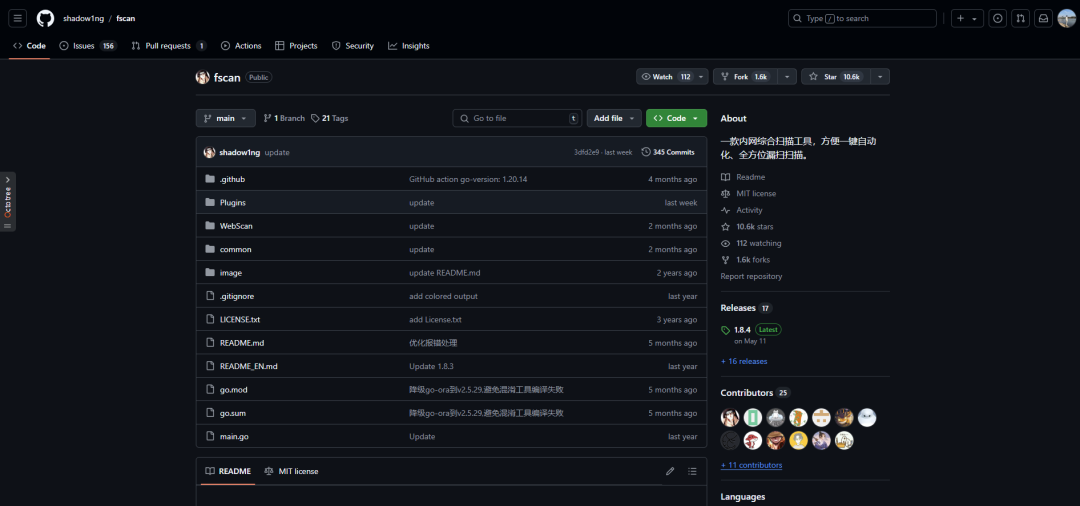Open the .gitignore file

coord(237,296)
